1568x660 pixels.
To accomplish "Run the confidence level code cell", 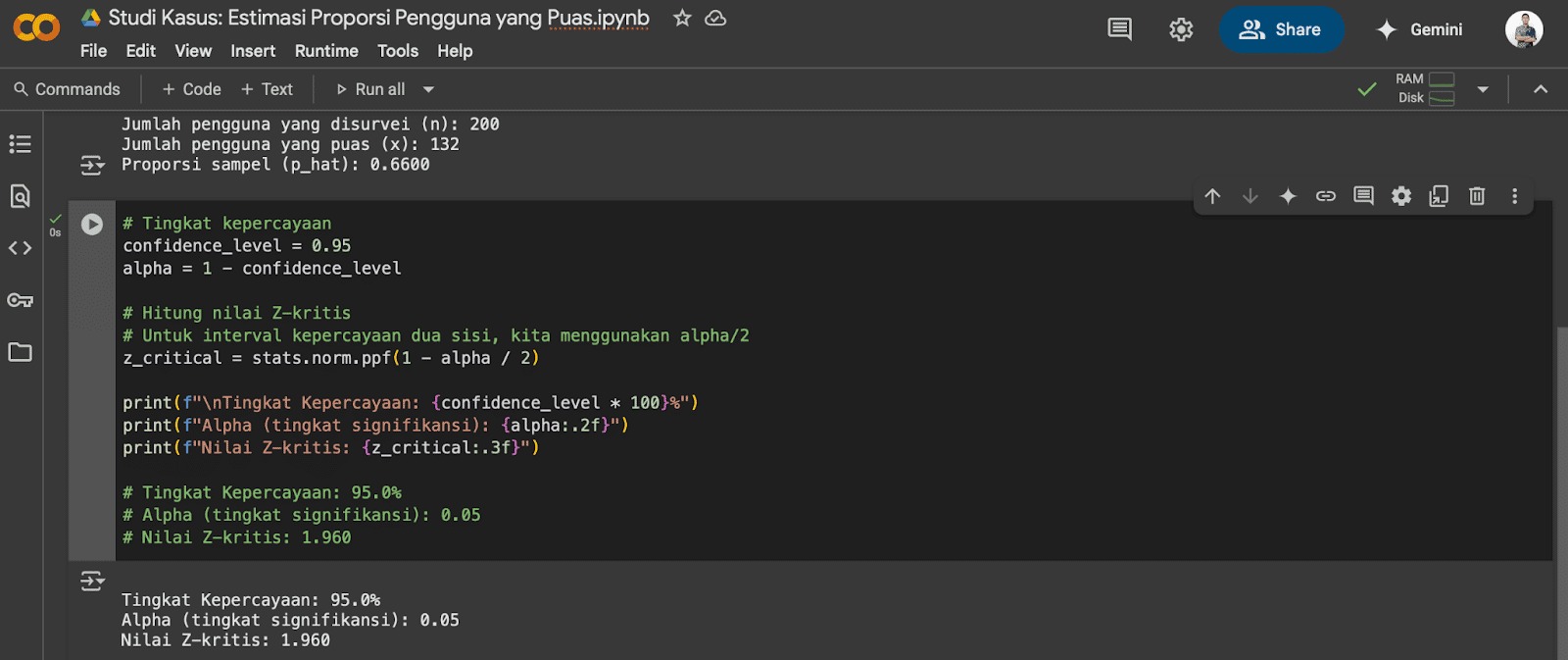I will click(92, 225).
